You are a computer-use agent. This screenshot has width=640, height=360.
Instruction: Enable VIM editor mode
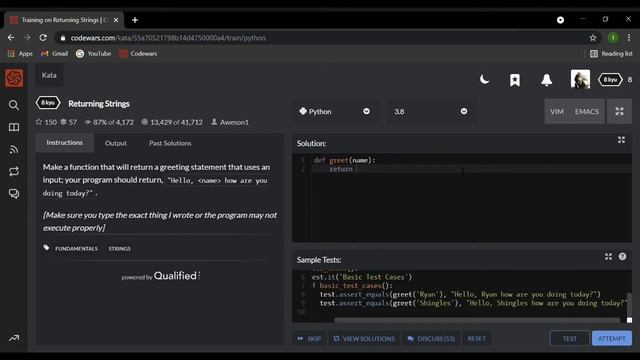[556, 111]
